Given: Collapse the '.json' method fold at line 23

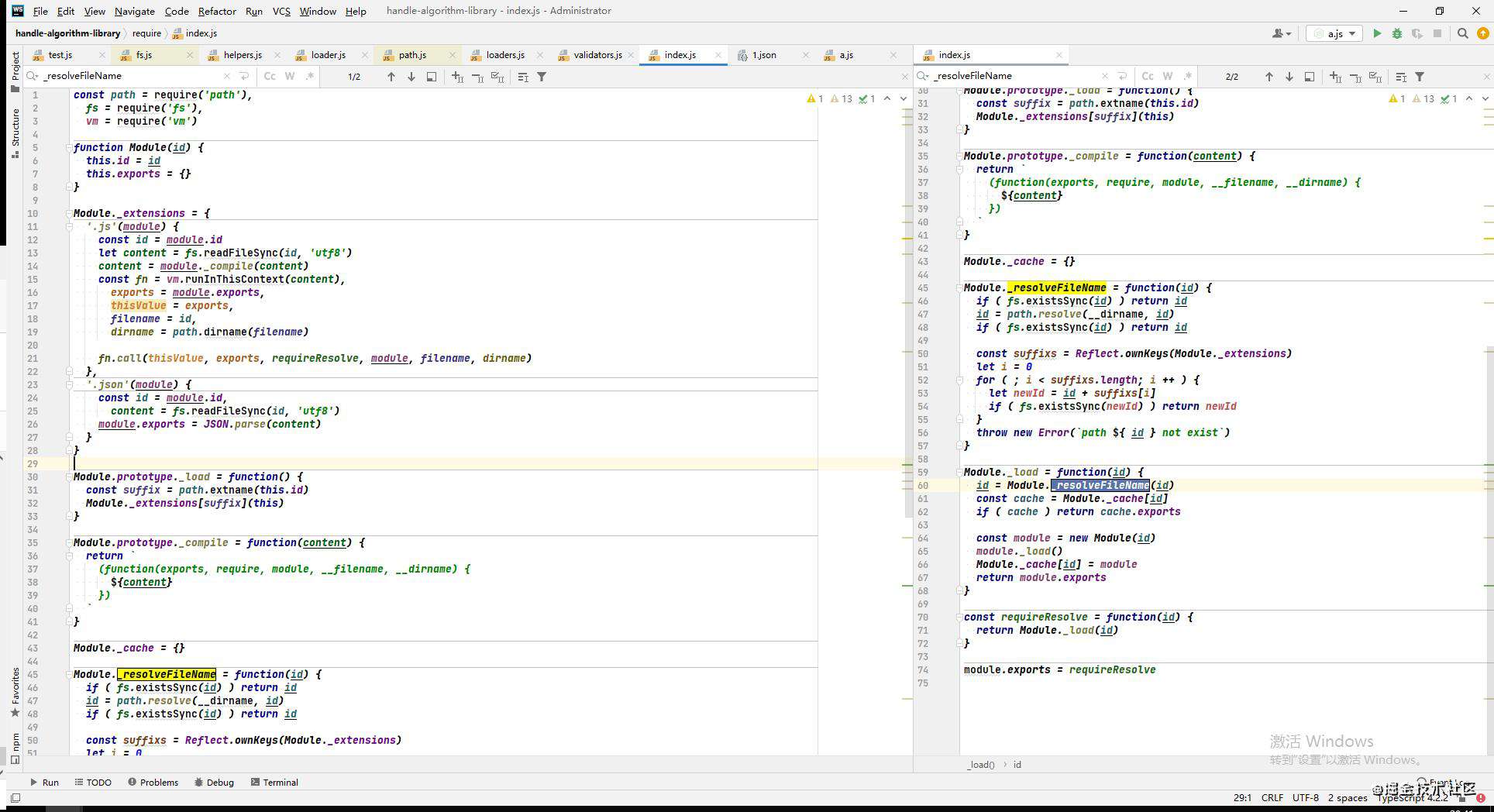Looking at the screenshot, I should (68, 384).
